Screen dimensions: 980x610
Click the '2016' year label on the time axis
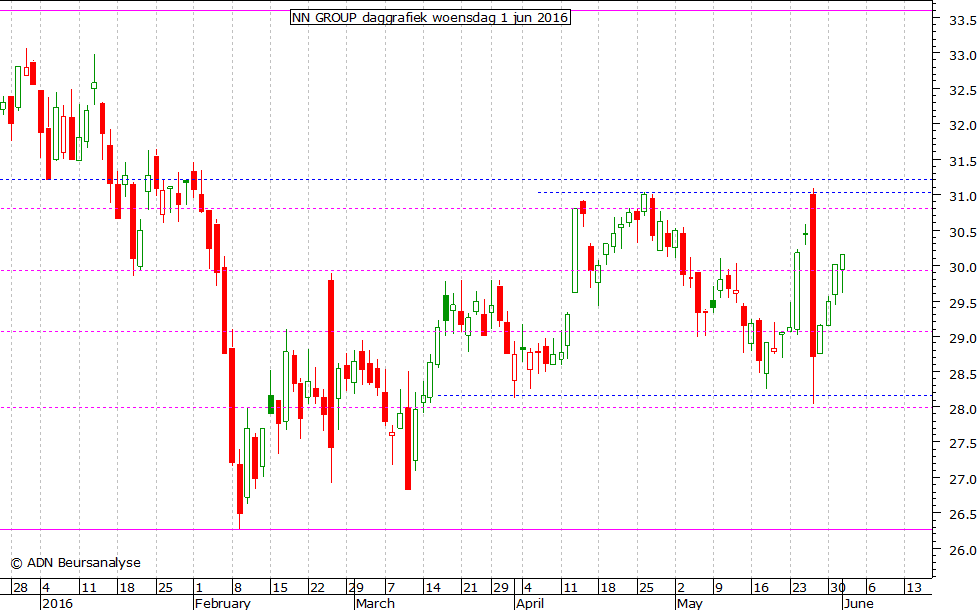point(57,603)
